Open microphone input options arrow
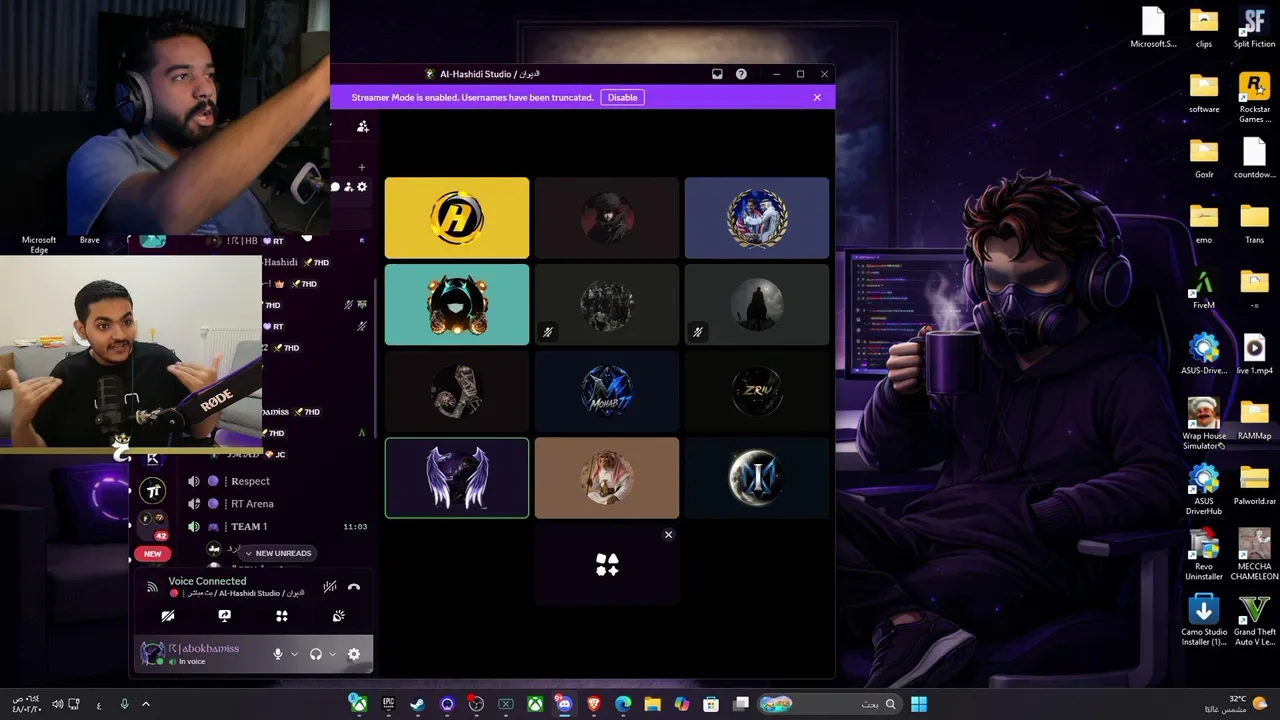This screenshot has width=1280, height=720. 294,654
